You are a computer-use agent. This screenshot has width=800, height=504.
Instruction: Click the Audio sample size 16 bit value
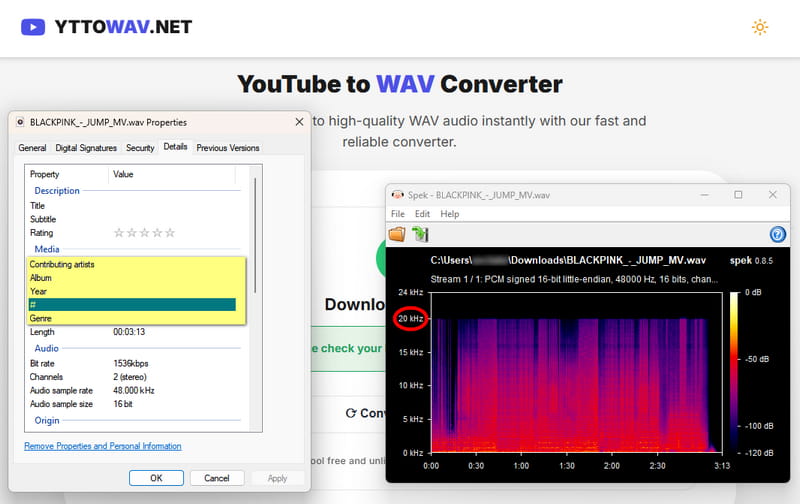pos(123,404)
